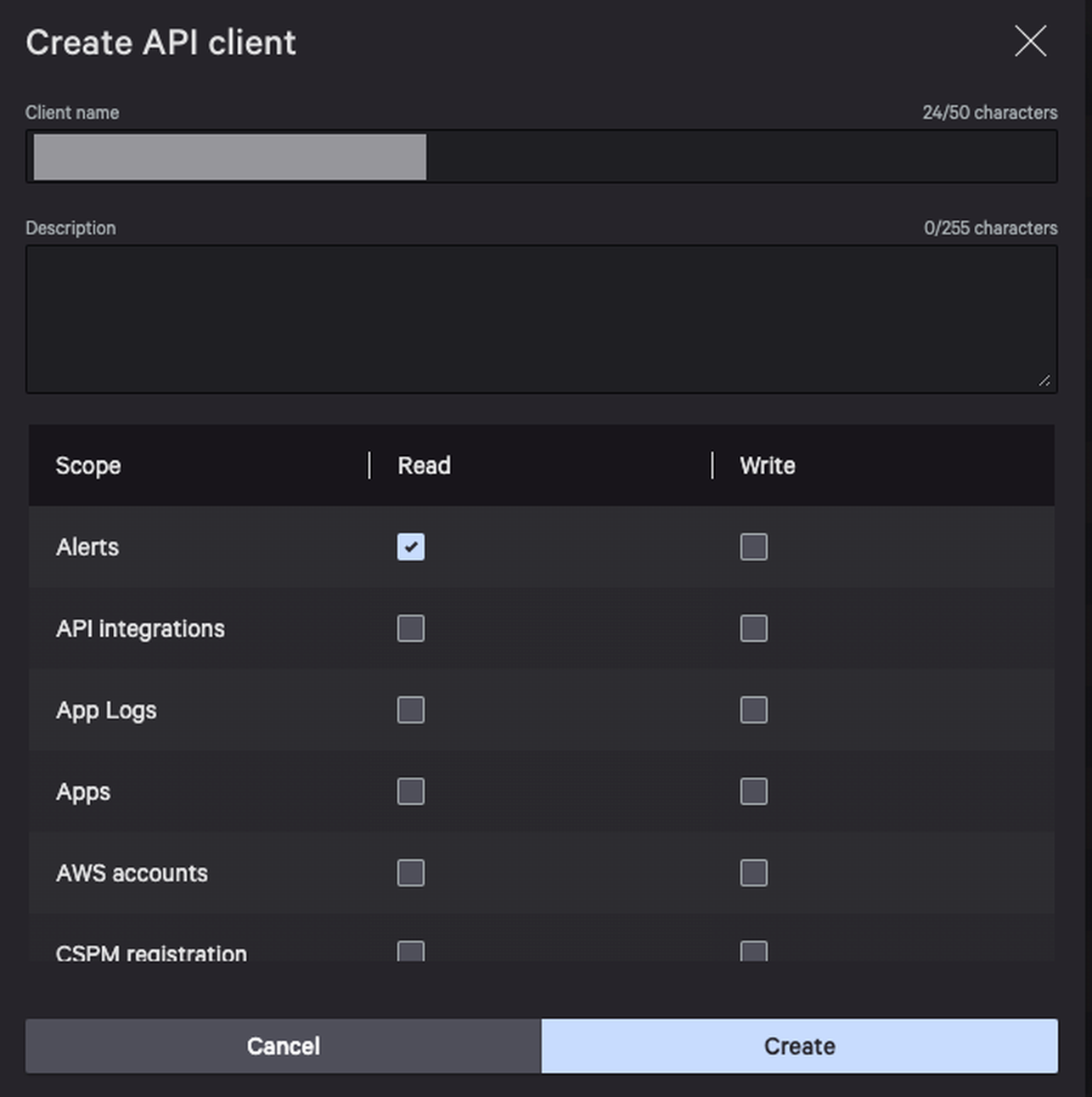Click the Cancel button
Viewport: 1092px width, 1097px height.
pyautogui.click(x=284, y=1046)
